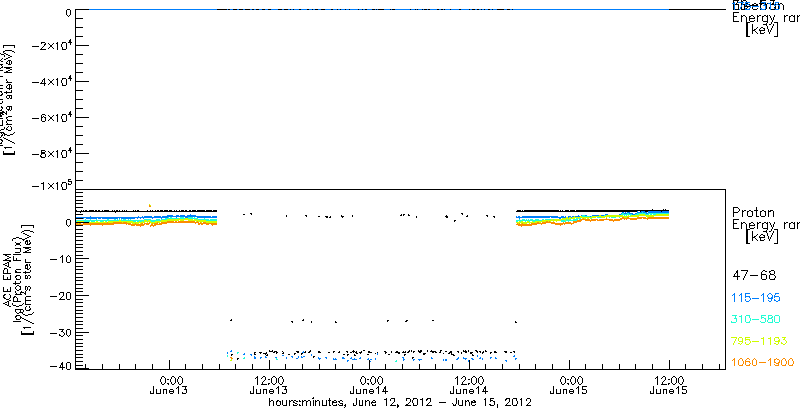Select the 12:00 June13 time axis label
The width and height of the screenshot is (800, 410).
(269, 386)
